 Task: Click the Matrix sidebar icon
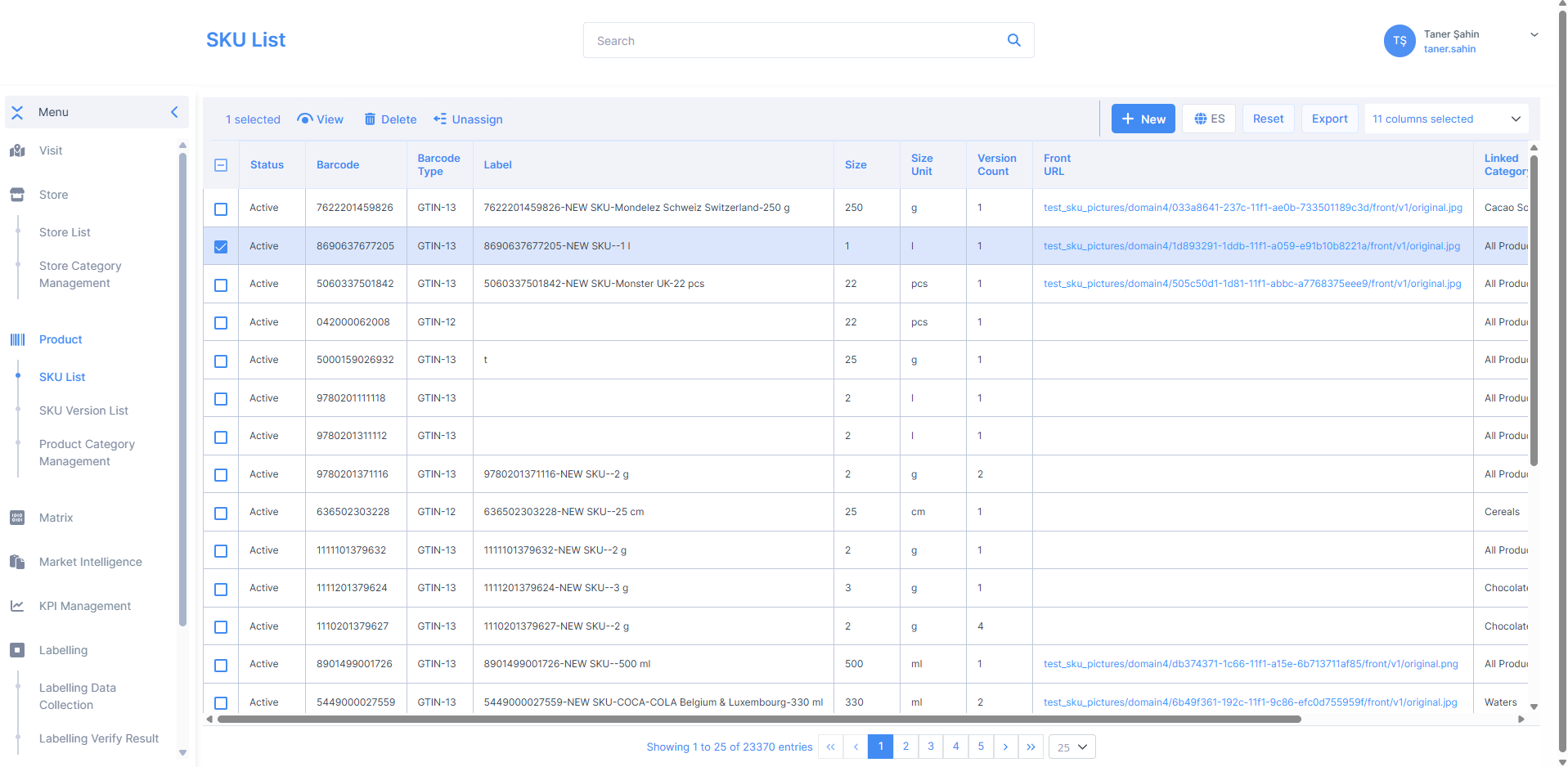[17, 518]
